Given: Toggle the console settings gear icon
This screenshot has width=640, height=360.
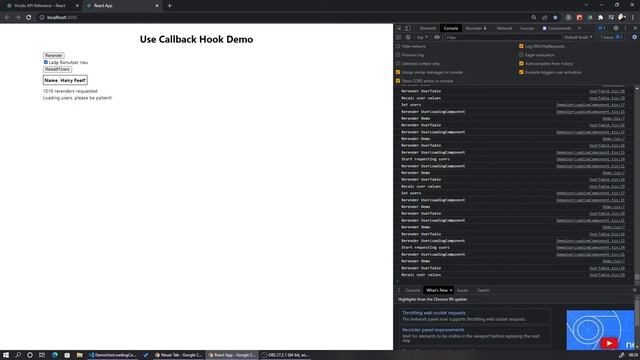Looking at the screenshot, I should 634,37.
